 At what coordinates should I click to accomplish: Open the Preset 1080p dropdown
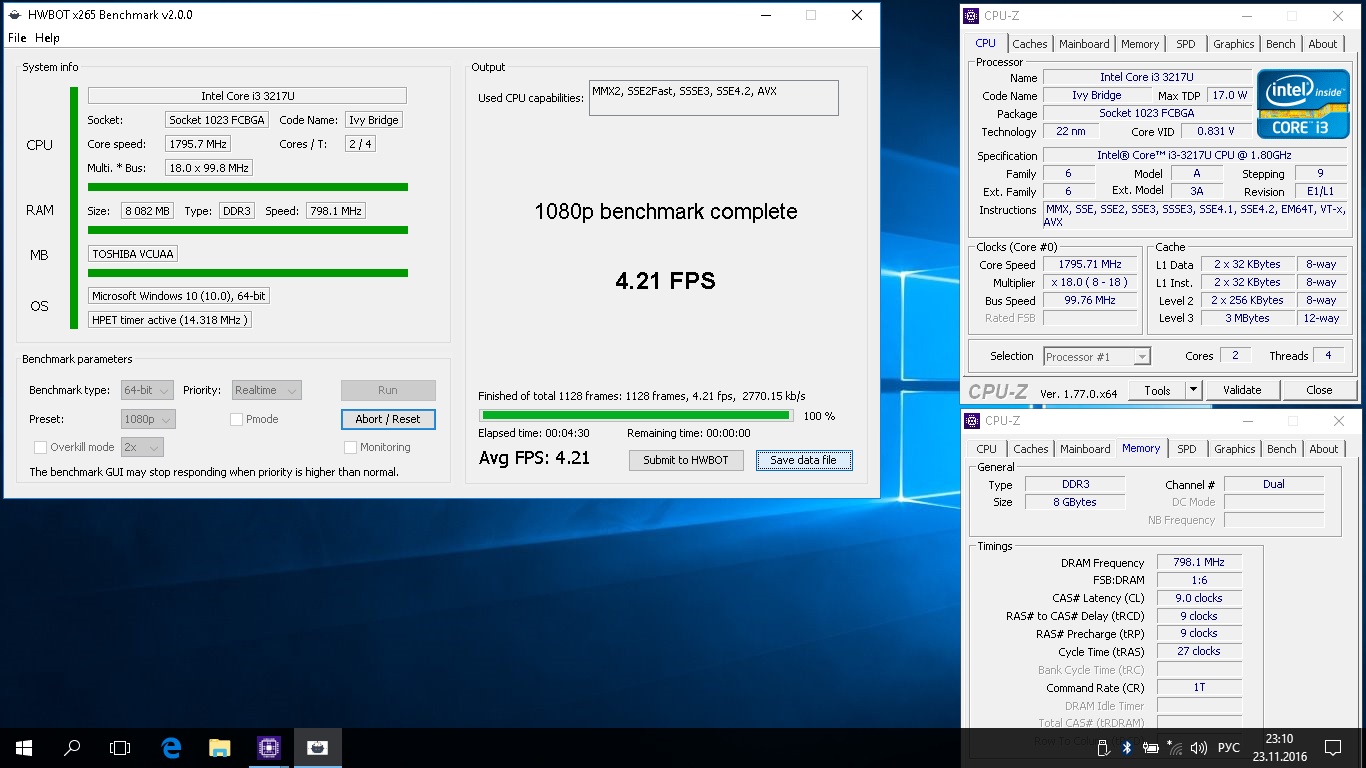(x=148, y=419)
